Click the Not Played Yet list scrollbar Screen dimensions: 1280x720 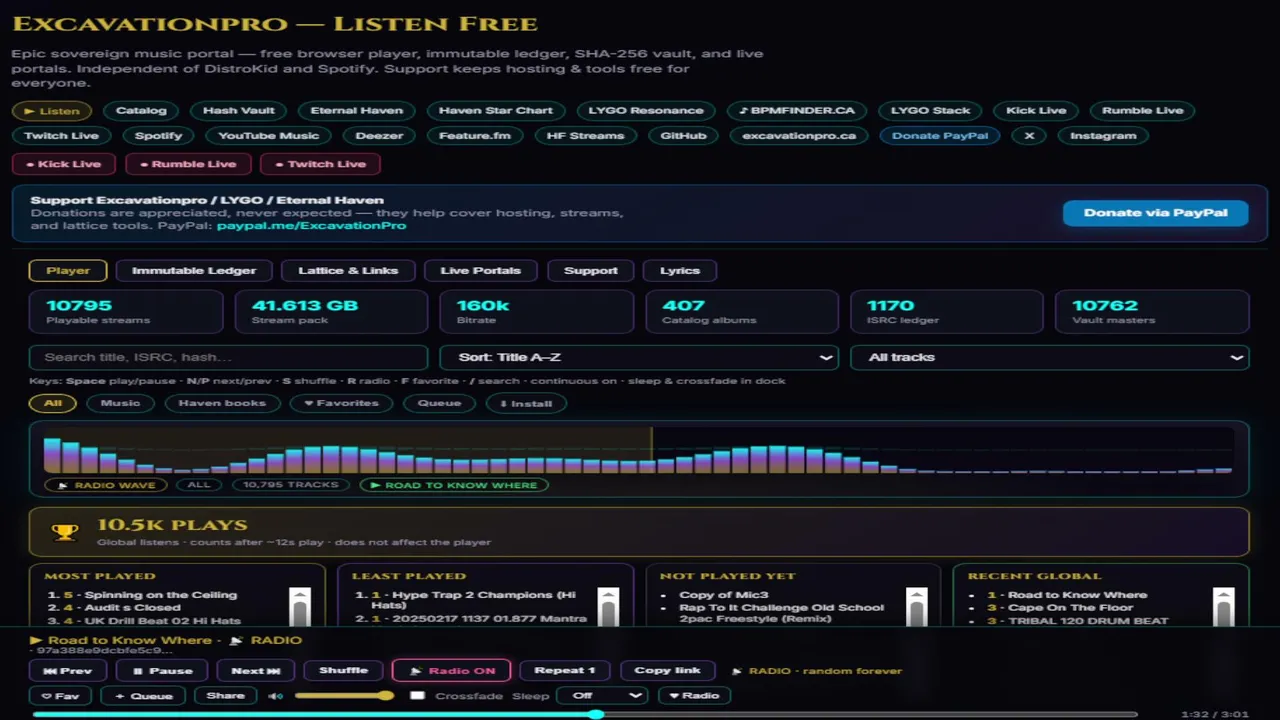point(916,607)
